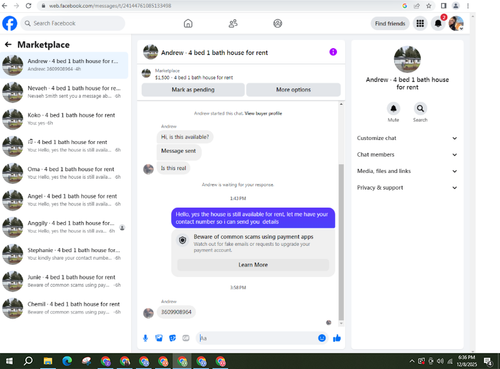500x369 pixels.
Task: Choose a sticker icon
Action: pyautogui.click(x=172, y=338)
